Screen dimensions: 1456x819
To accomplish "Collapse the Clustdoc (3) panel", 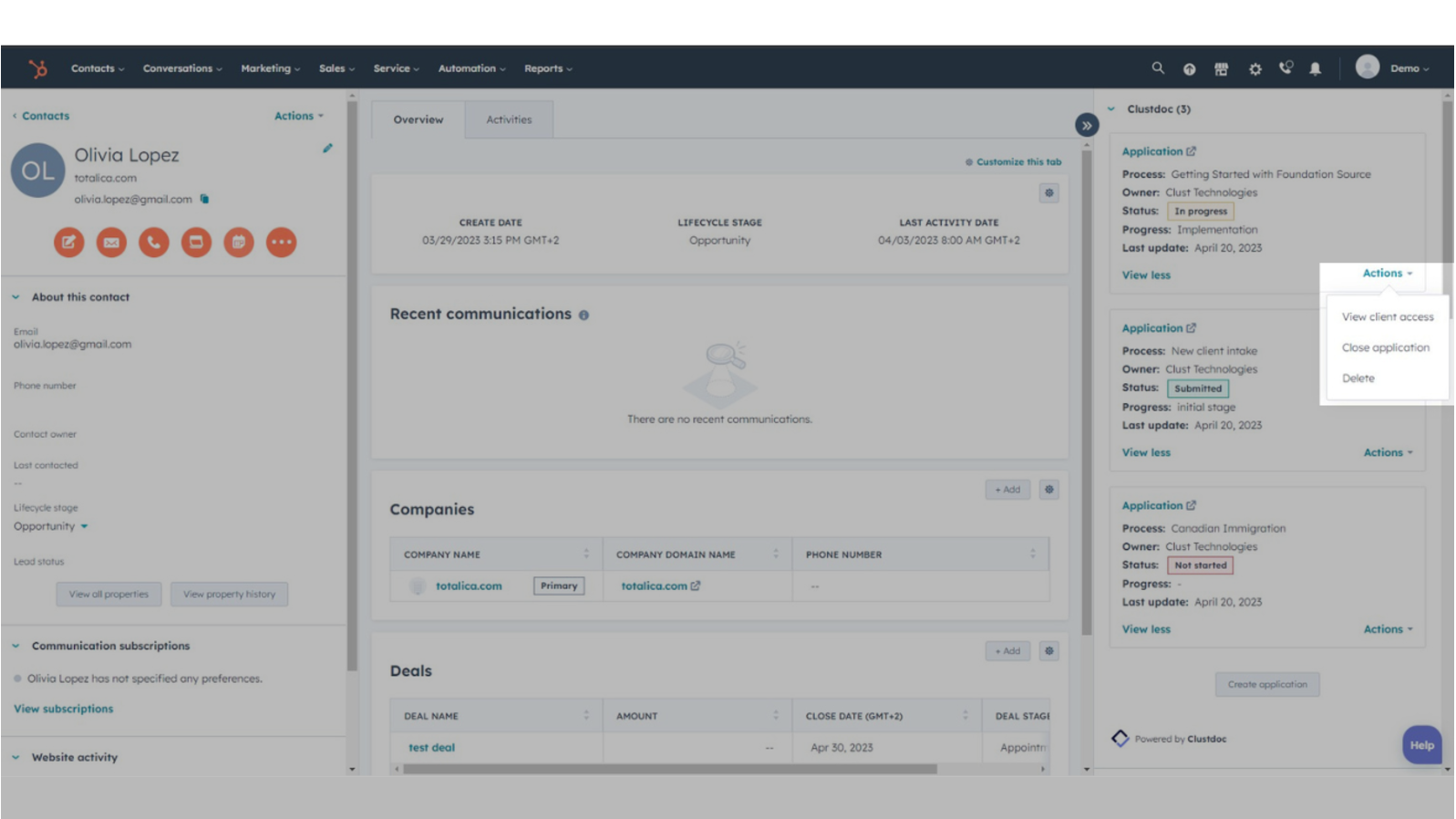I will coord(1111,109).
